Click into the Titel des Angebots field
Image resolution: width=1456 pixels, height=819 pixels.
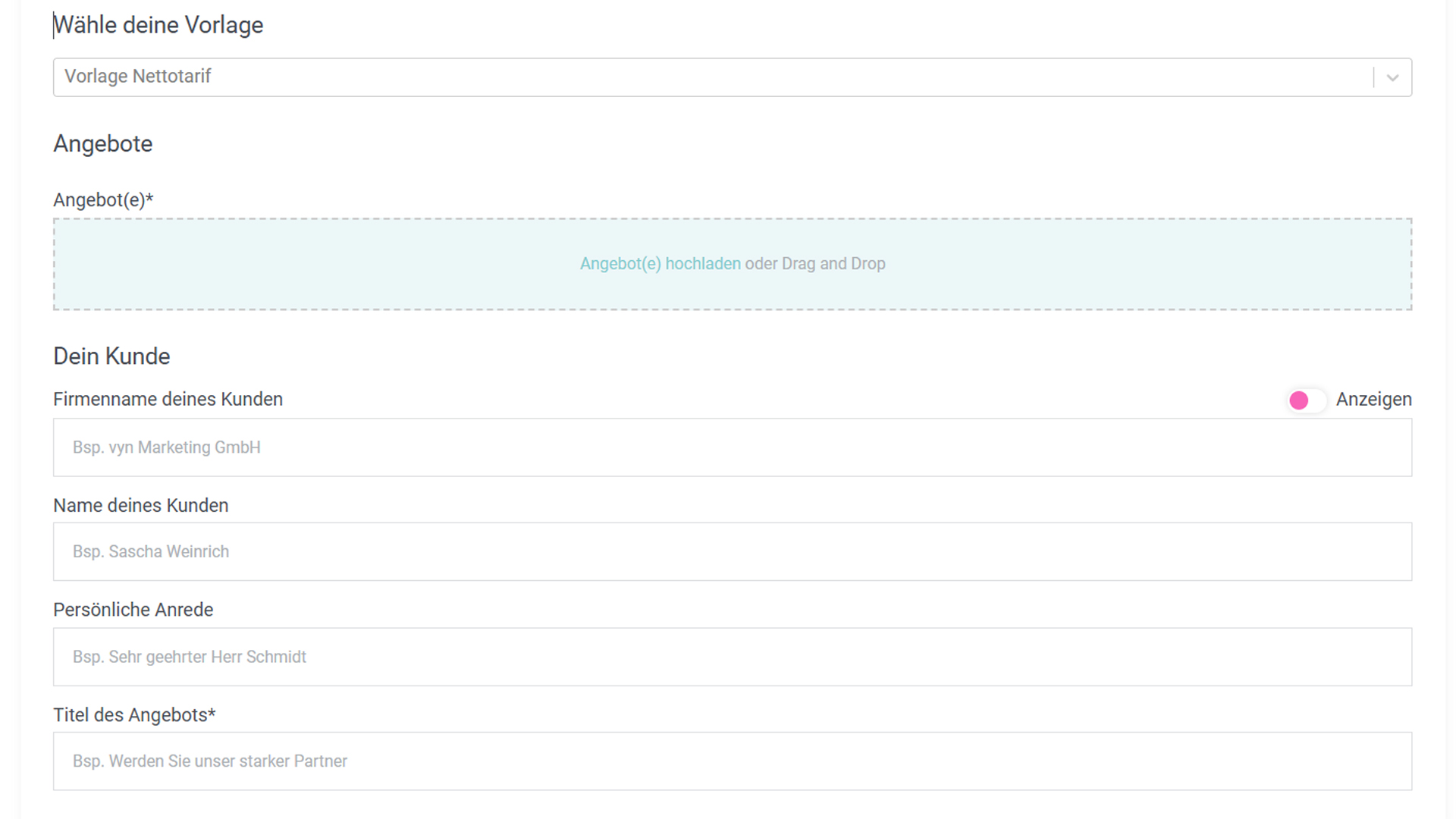[x=732, y=761]
